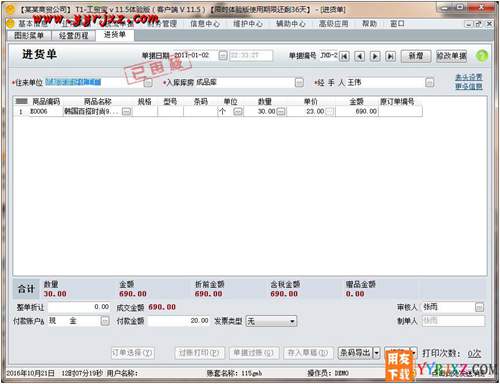This screenshot has width=500, height=384.
Task: Open the 表头设置 link
Action: coord(469,77)
